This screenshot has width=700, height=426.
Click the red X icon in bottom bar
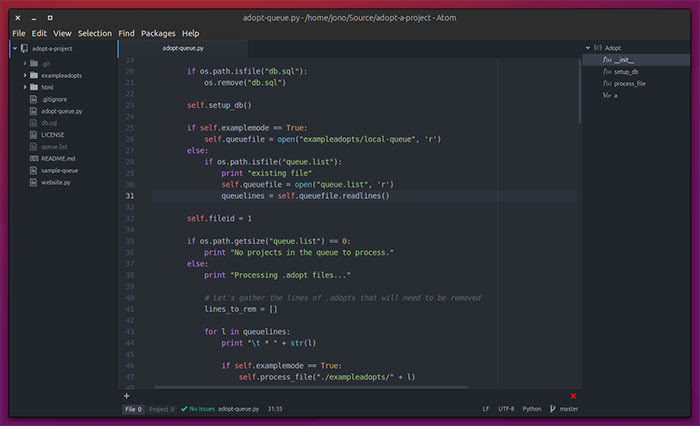[573, 396]
